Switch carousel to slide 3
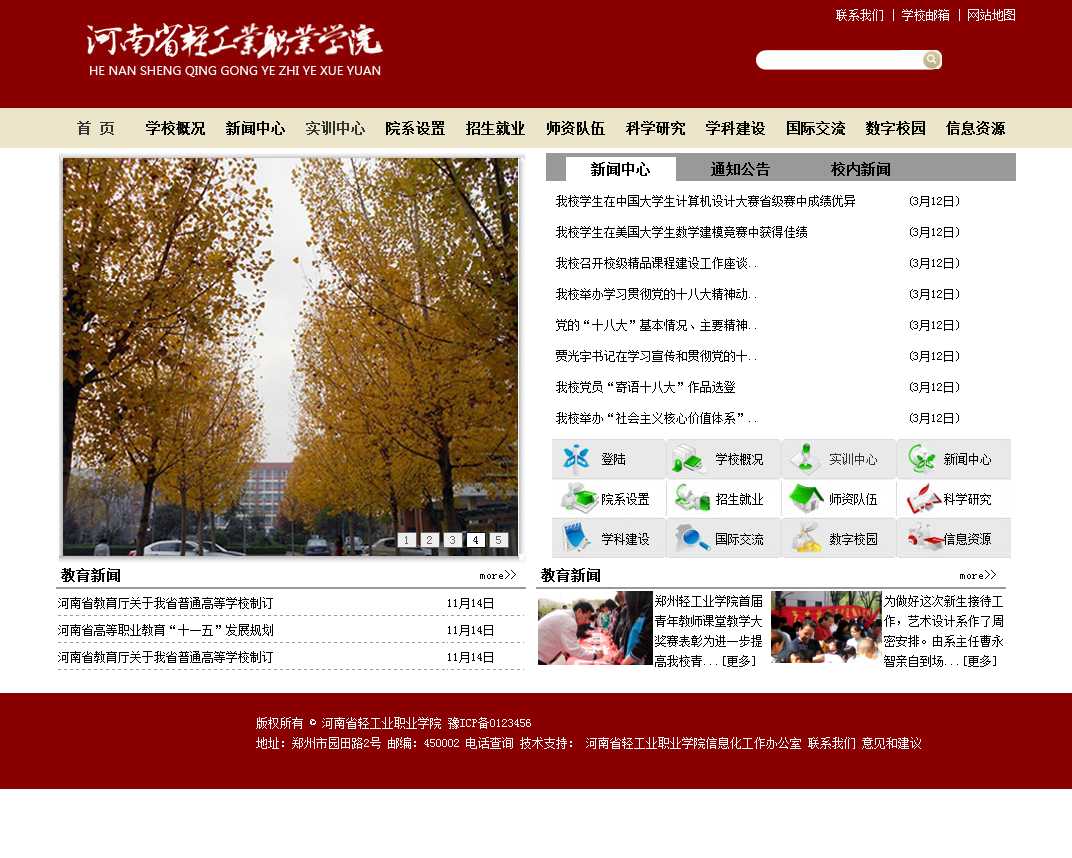 (x=452, y=540)
